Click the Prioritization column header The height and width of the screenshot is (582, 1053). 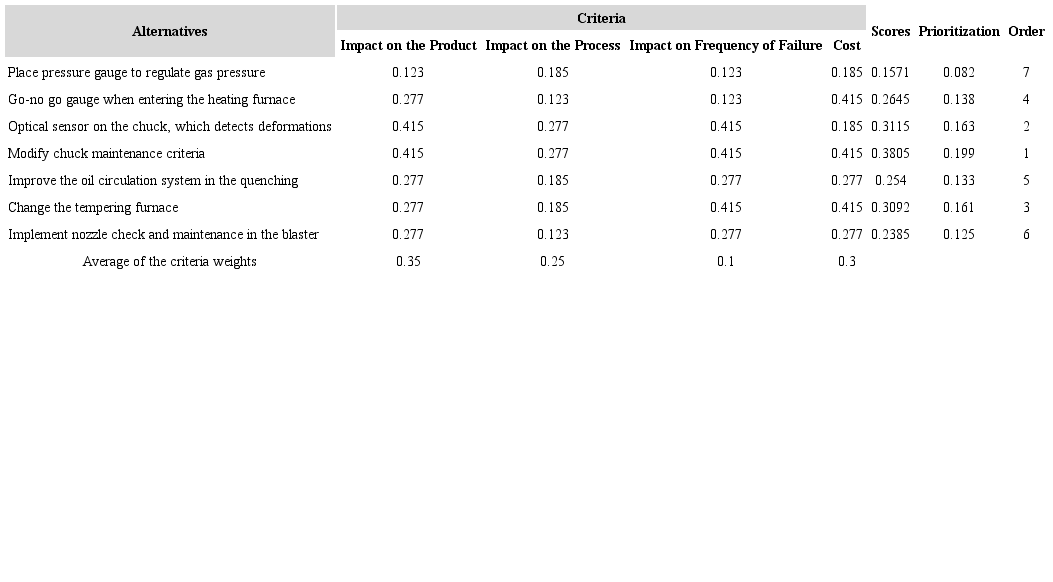[959, 31]
